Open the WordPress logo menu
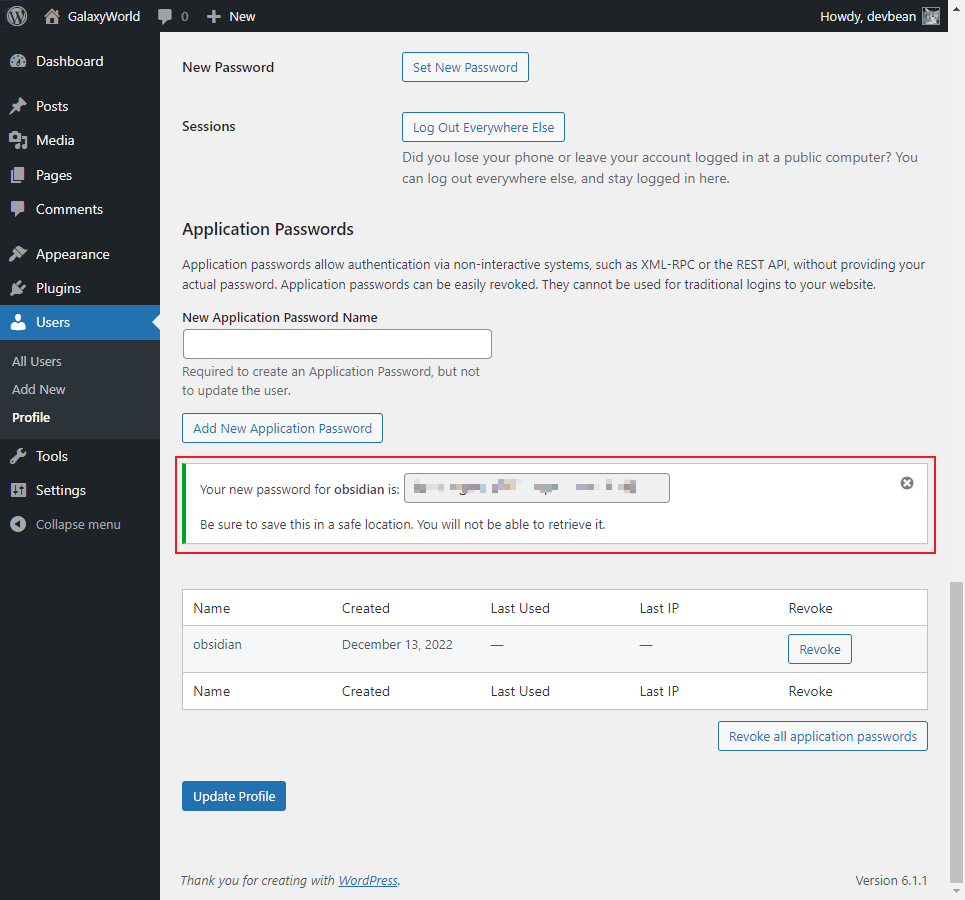This screenshot has height=900, width=965. tap(17, 16)
